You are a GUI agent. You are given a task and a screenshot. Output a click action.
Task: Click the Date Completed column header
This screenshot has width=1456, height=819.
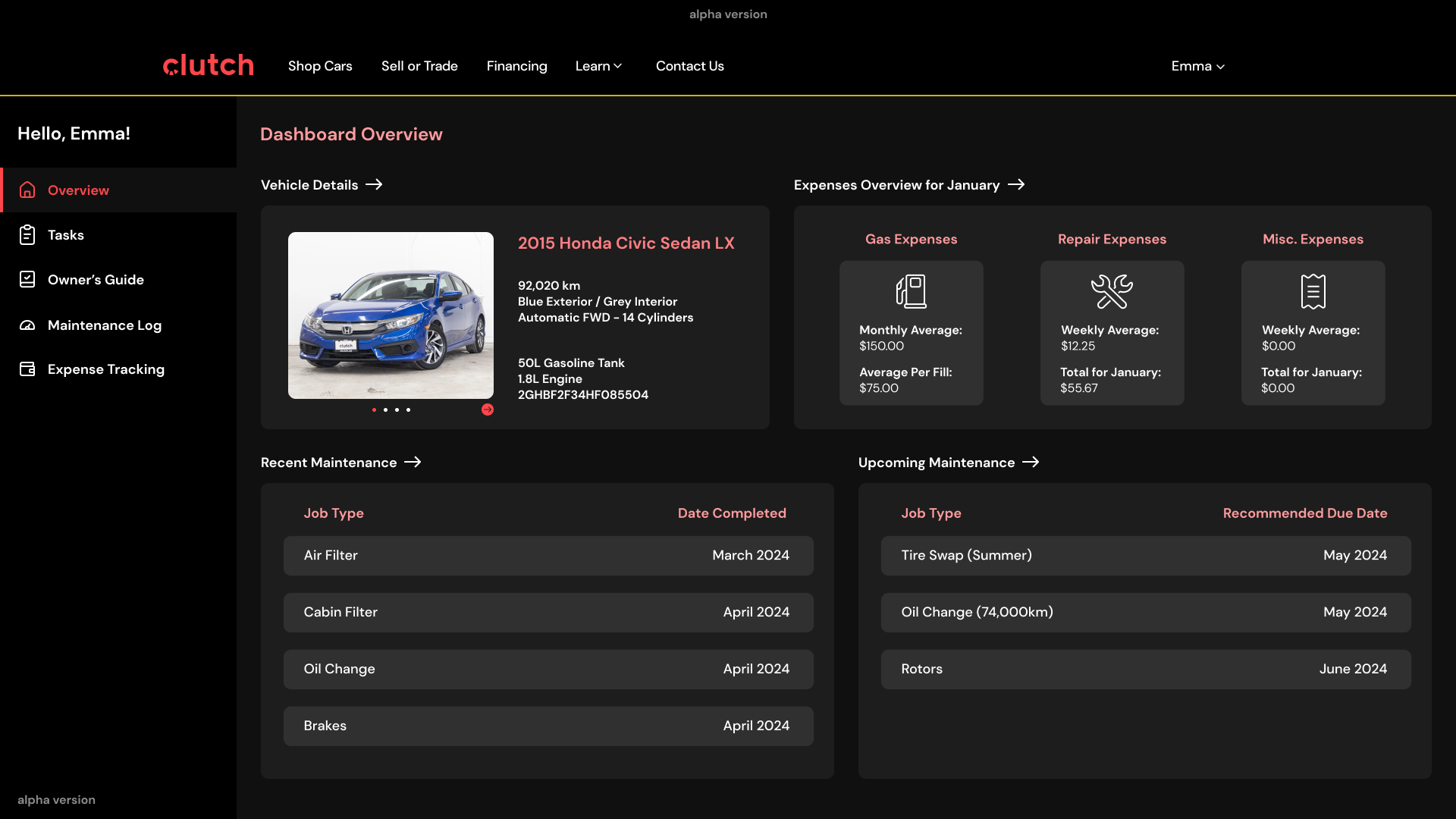(x=732, y=513)
